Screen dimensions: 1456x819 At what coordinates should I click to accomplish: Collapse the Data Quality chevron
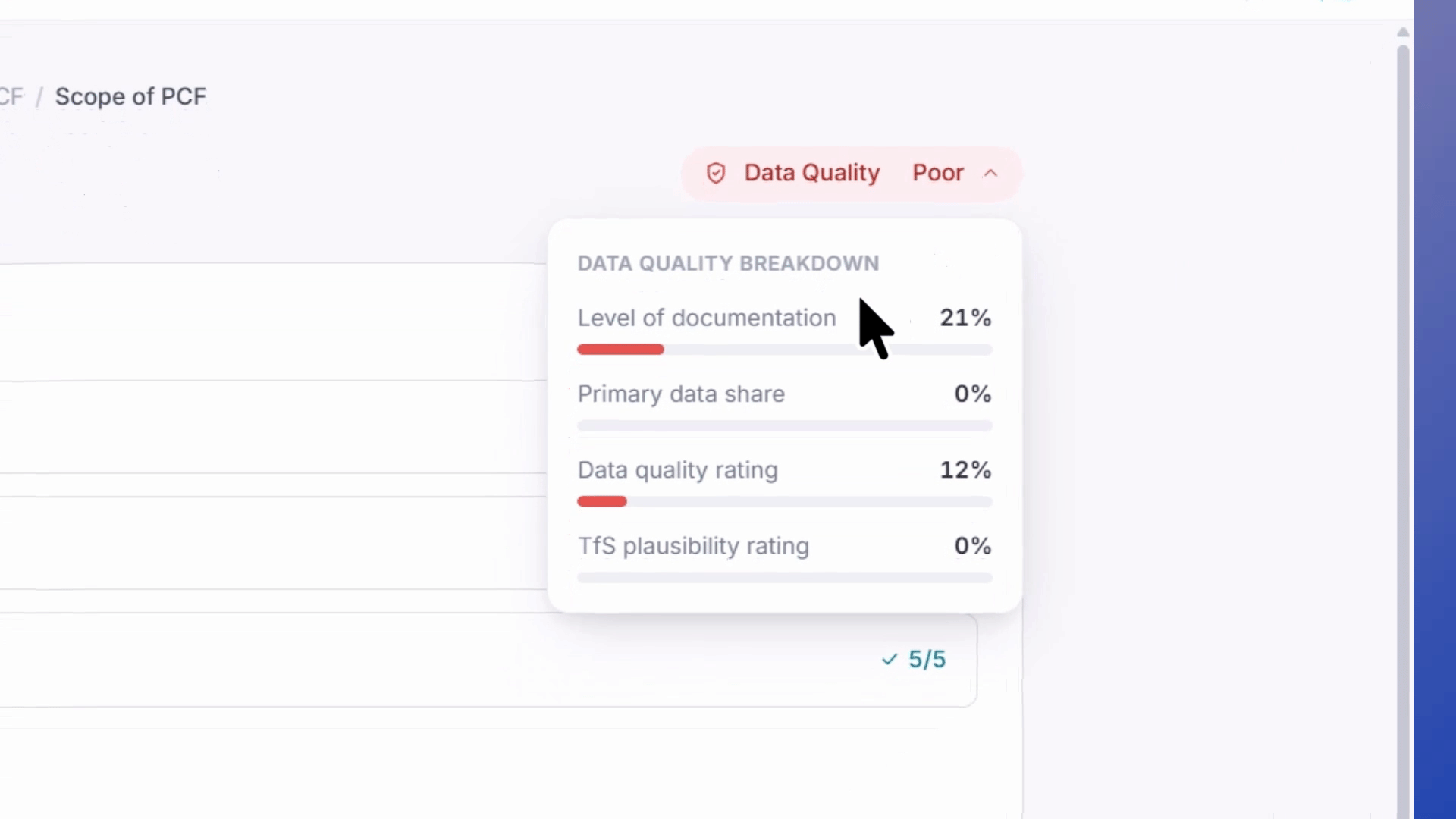click(x=990, y=173)
